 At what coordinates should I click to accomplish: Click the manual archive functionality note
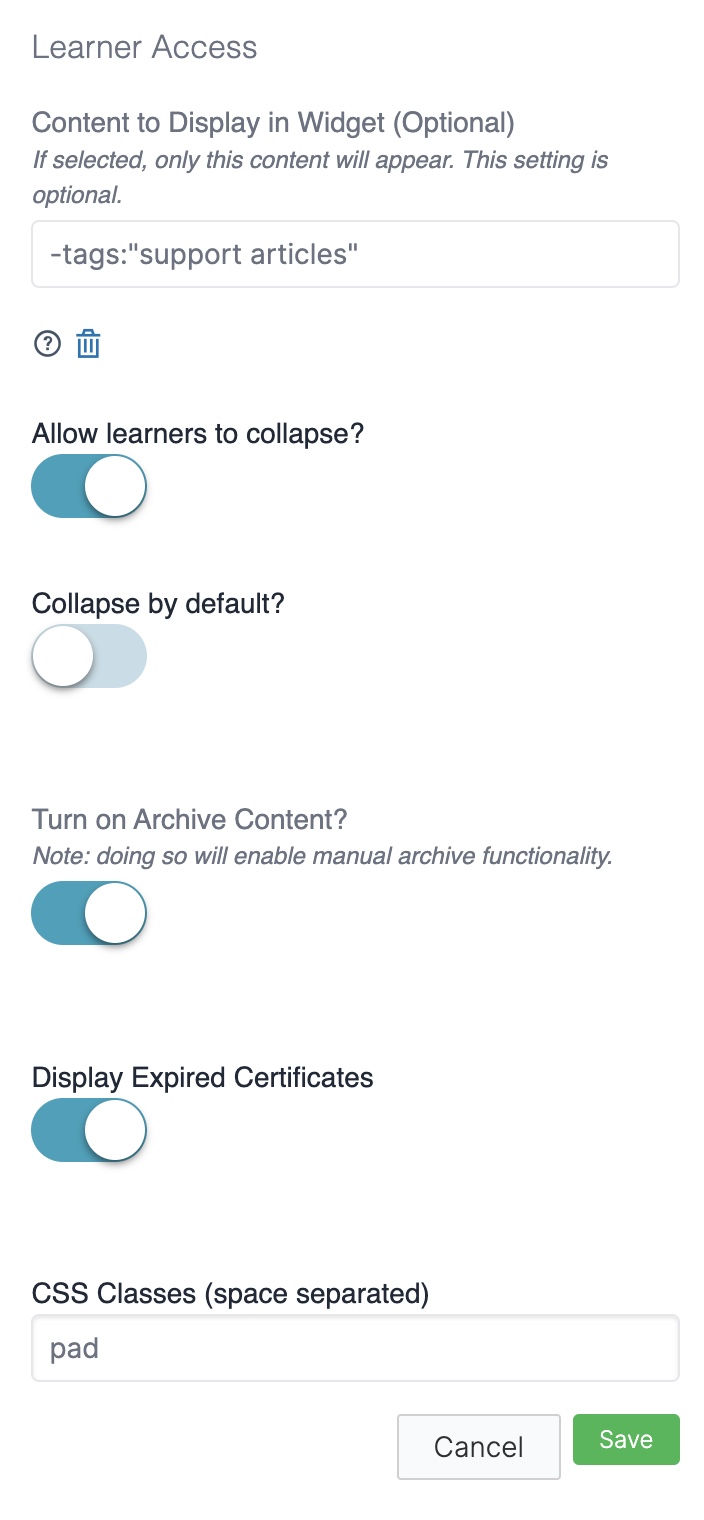tap(322, 857)
